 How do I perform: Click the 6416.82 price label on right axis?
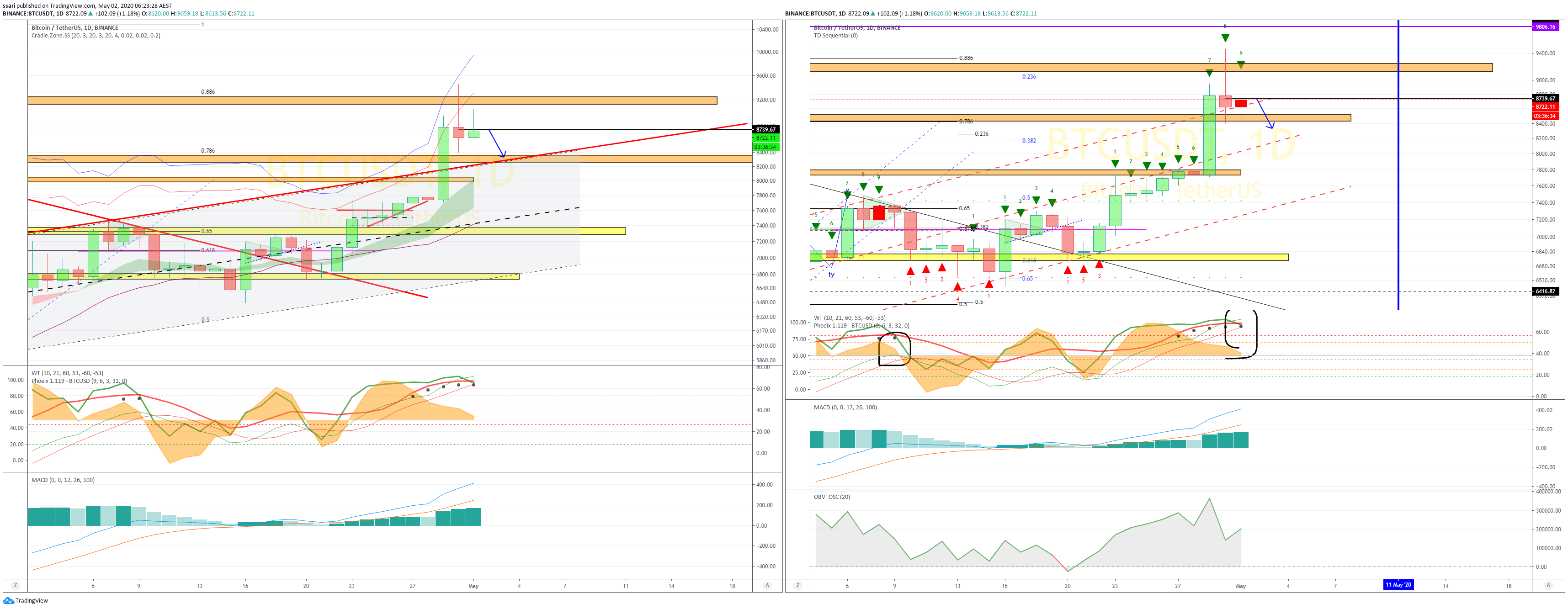click(1545, 291)
